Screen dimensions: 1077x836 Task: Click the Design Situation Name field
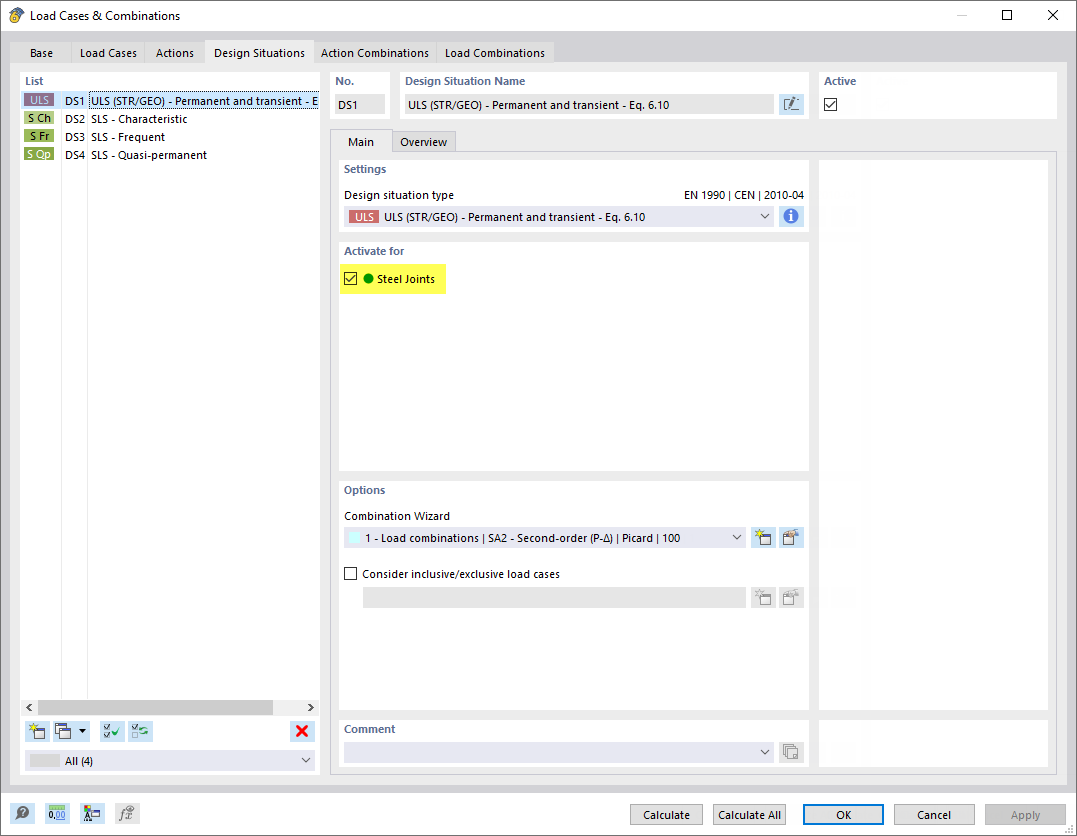589,104
